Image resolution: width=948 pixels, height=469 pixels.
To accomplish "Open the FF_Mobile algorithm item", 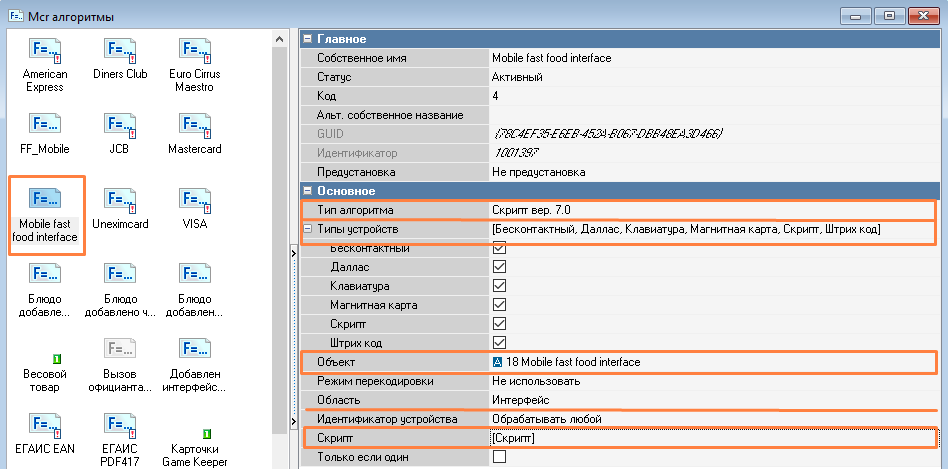I will click(45, 127).
